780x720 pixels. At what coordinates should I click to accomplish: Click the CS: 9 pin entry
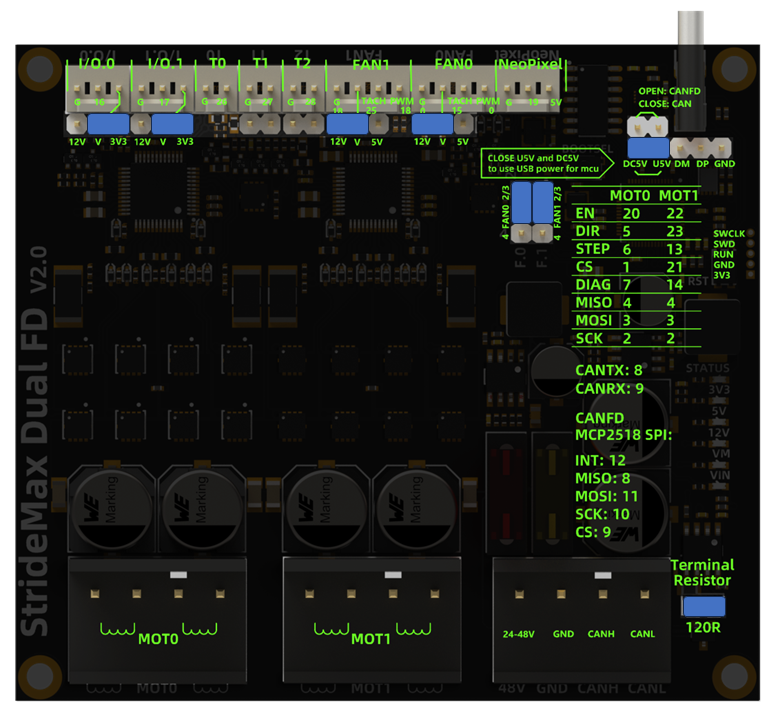coord(593,532)
